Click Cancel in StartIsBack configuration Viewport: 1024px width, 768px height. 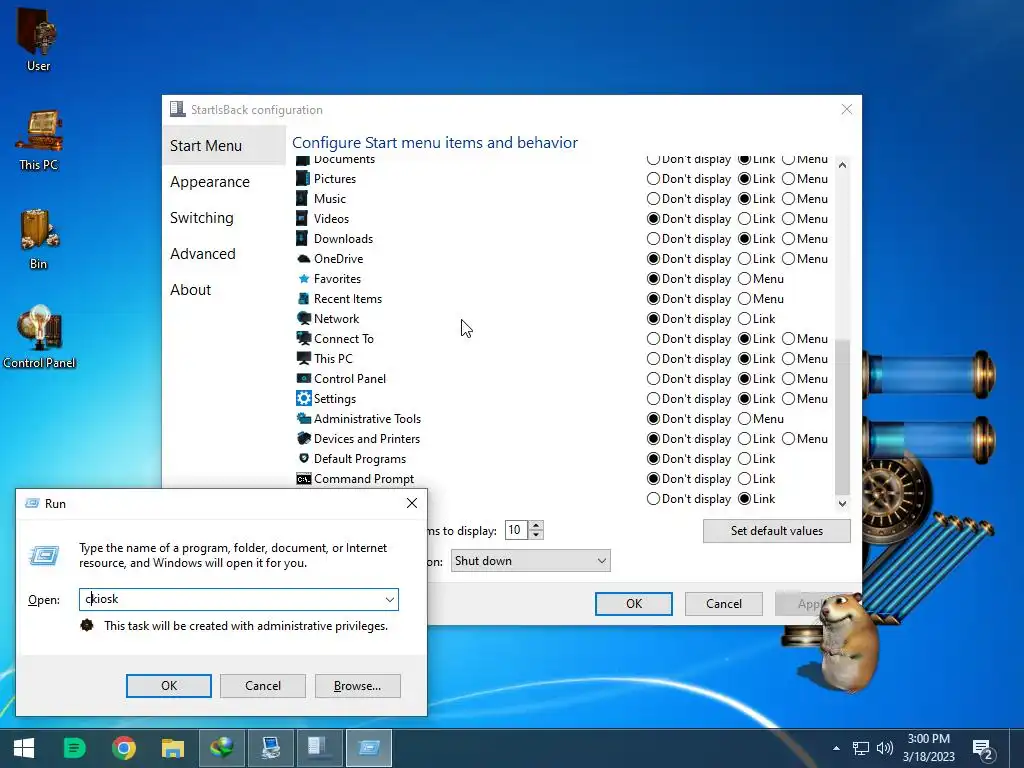coord(724,603)
